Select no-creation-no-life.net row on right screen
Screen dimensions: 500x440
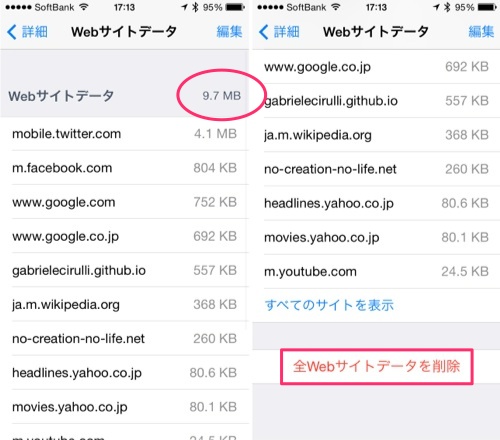click(x=376, y=169)
